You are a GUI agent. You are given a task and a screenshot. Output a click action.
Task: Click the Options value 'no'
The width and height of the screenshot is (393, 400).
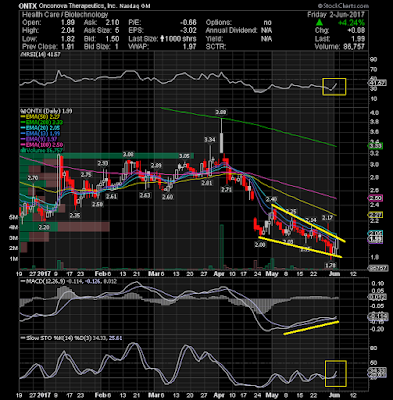pos(268,23)
